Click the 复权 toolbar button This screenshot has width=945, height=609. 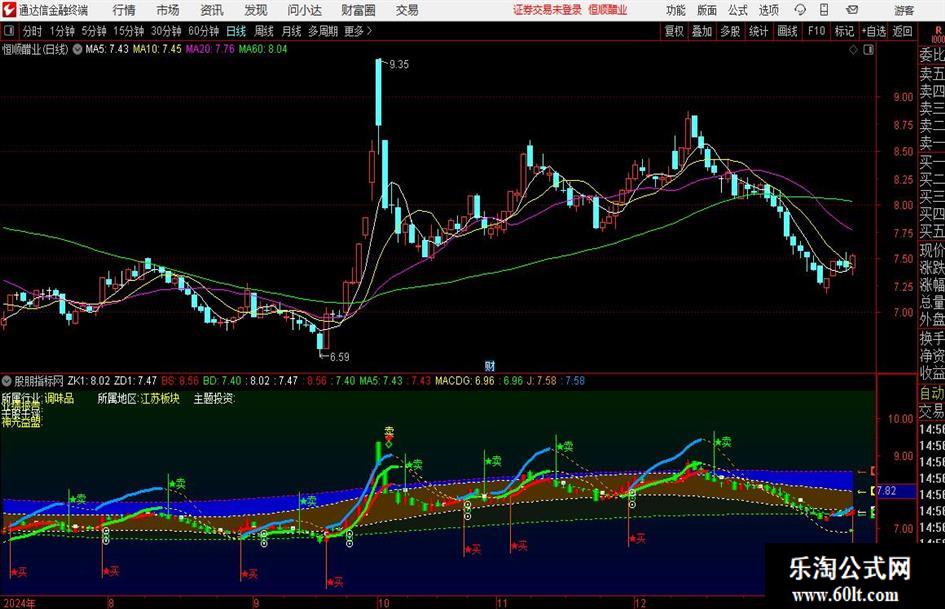coord(674,31)
